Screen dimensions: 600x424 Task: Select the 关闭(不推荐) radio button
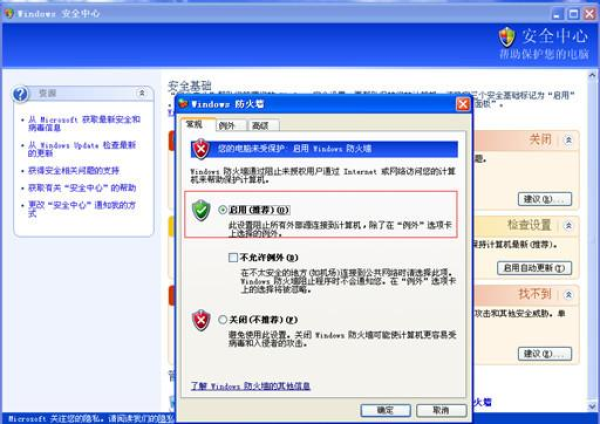coord(223,320)
